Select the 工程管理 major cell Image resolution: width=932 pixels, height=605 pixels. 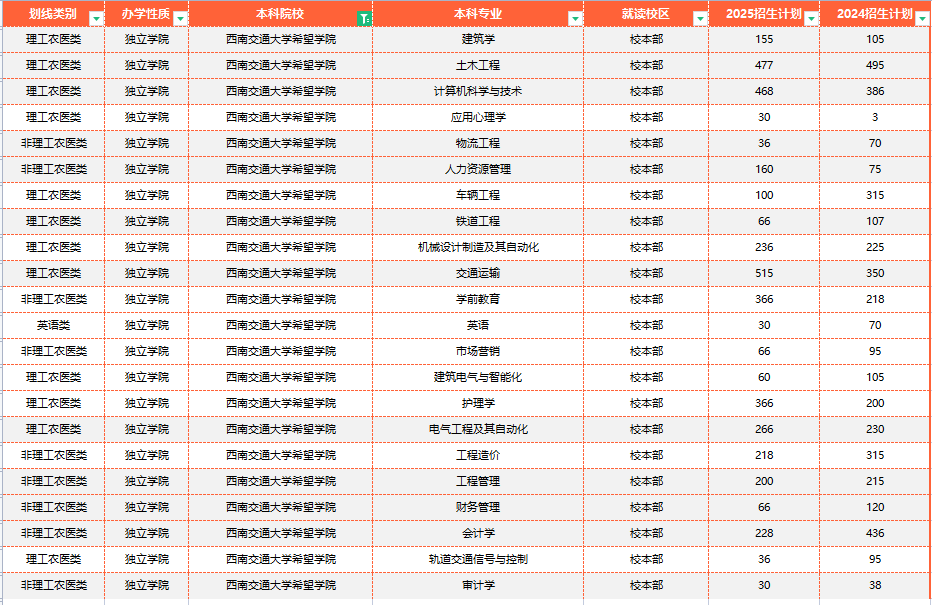(478, 481)
